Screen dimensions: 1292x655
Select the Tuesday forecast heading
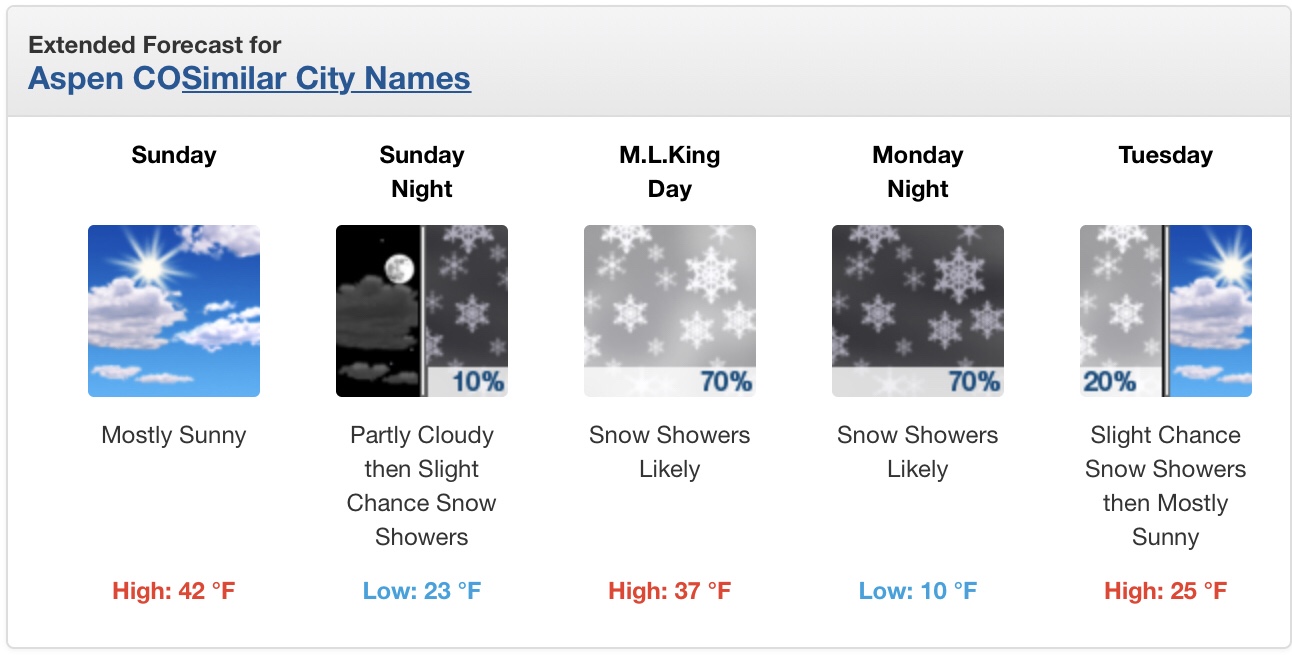[x=1166, y=155]
